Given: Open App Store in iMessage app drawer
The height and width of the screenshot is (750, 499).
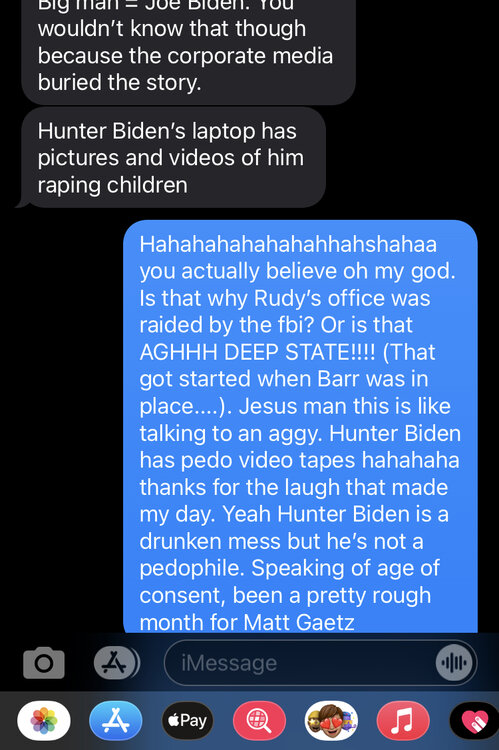Looking at the screenshot, I should [x=116, y=720].
